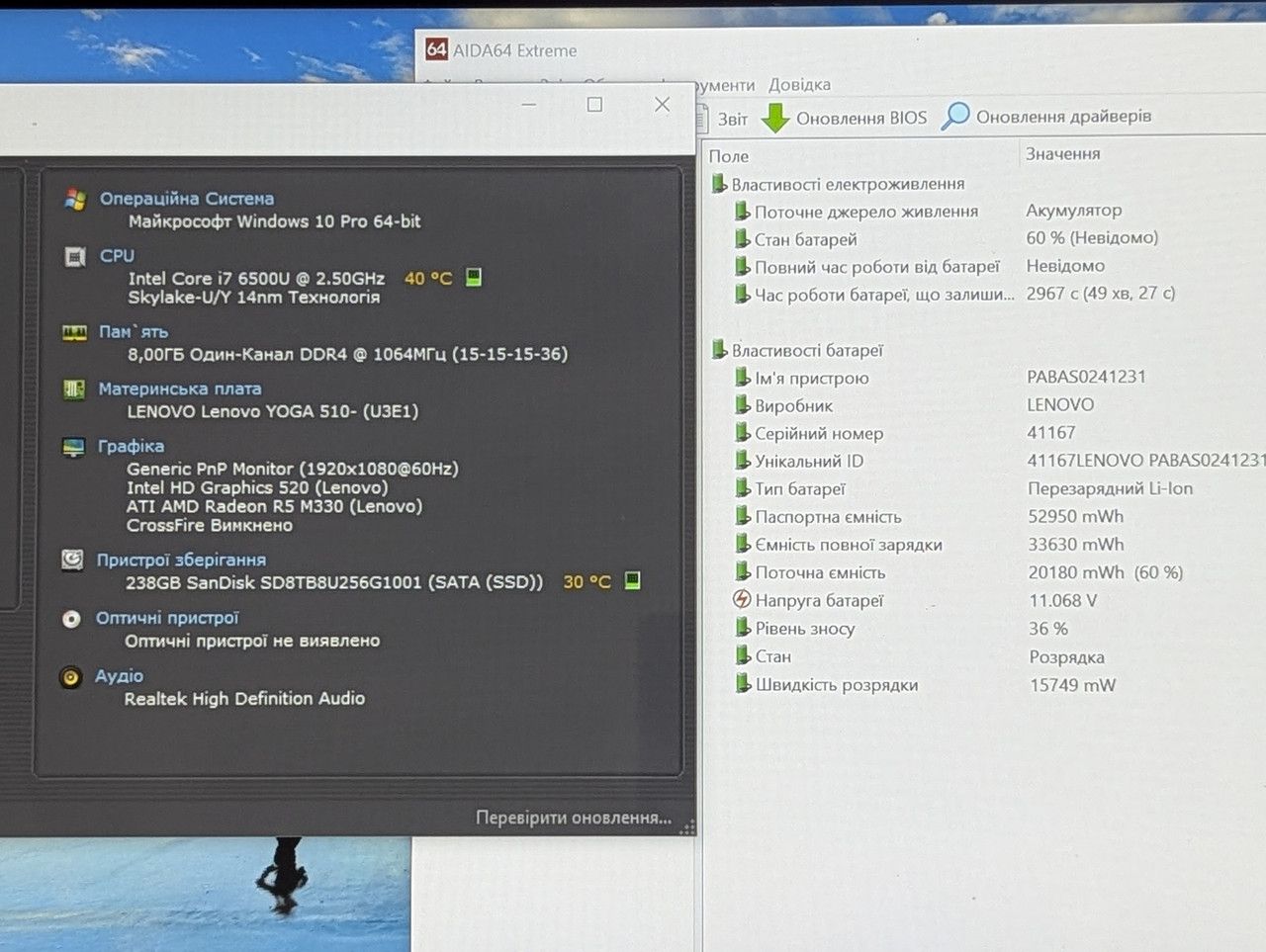Open the Пристрої зберігання section link

pos(181,560)
